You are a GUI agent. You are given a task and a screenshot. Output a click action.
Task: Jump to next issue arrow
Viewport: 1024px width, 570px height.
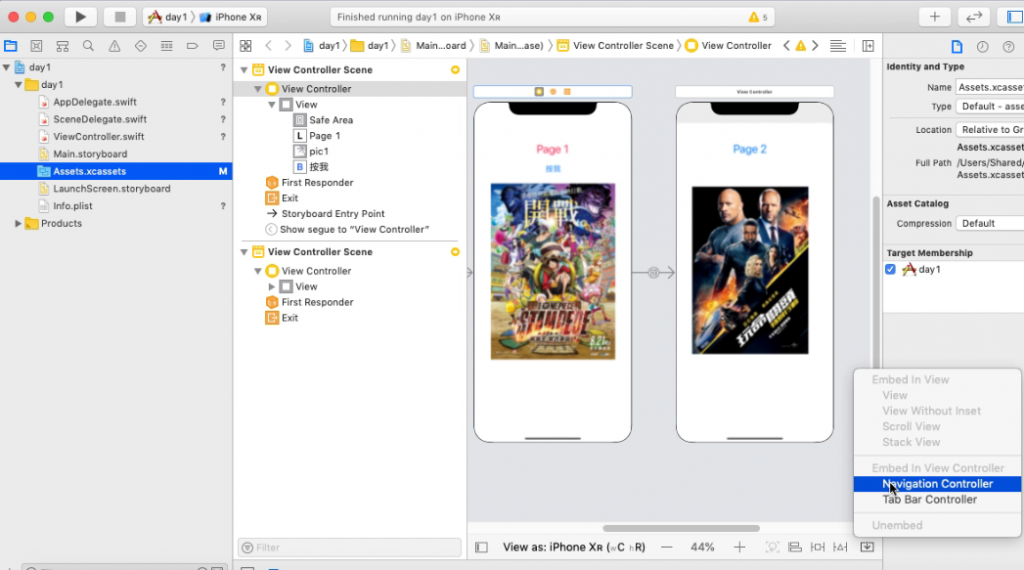[815, 46]
